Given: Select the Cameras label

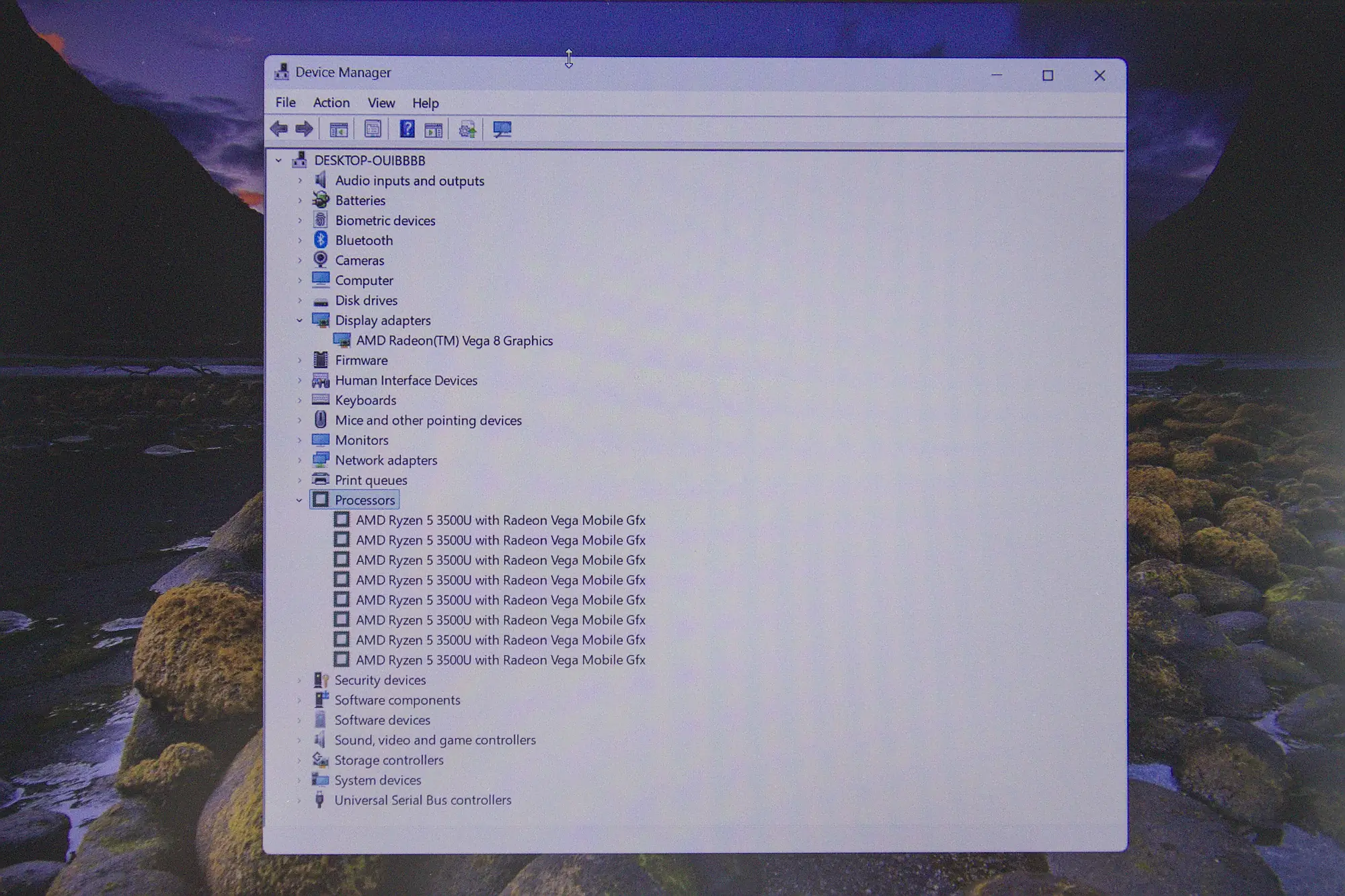Looking at the screenshot, I should 360,260.
